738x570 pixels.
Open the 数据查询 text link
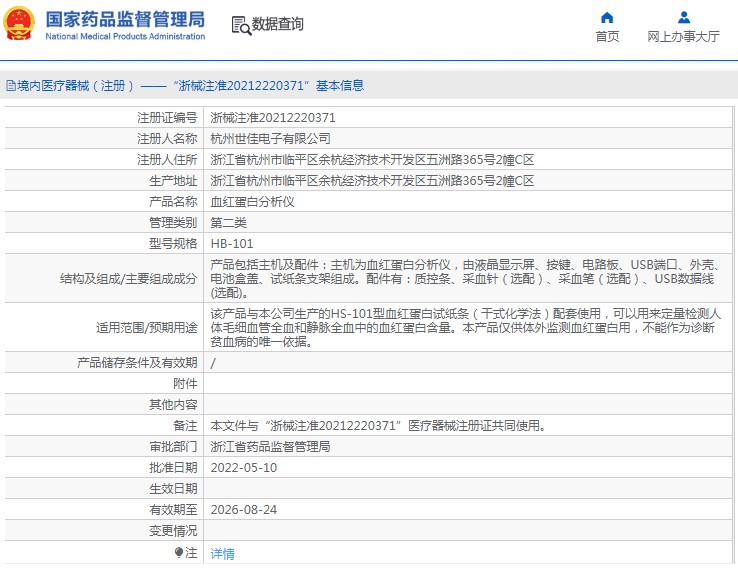click(x=277, y=24)
